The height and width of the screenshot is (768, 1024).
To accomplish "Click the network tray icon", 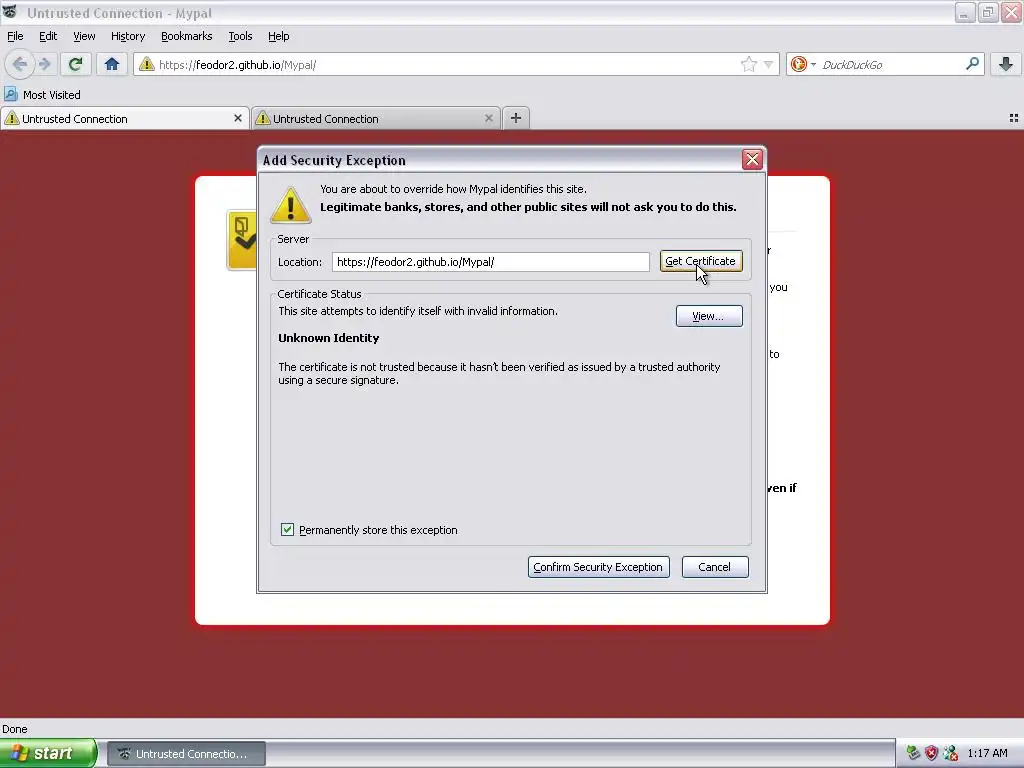I will click(x=950, y=753).
